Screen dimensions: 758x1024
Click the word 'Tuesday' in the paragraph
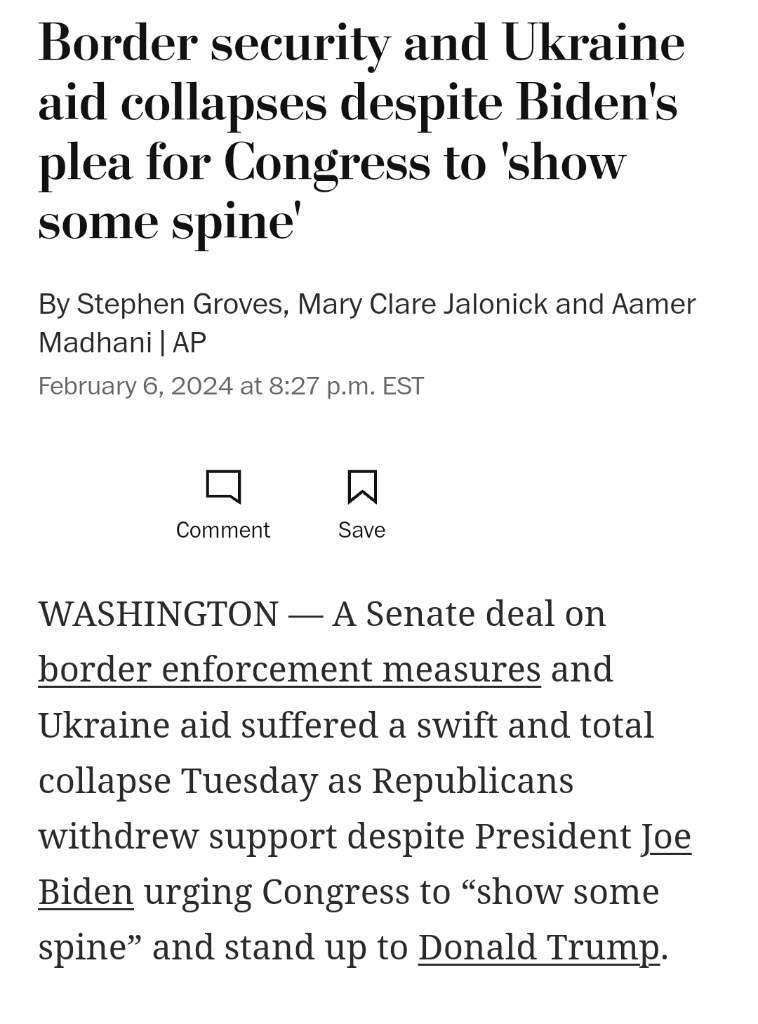pos(249,781)
